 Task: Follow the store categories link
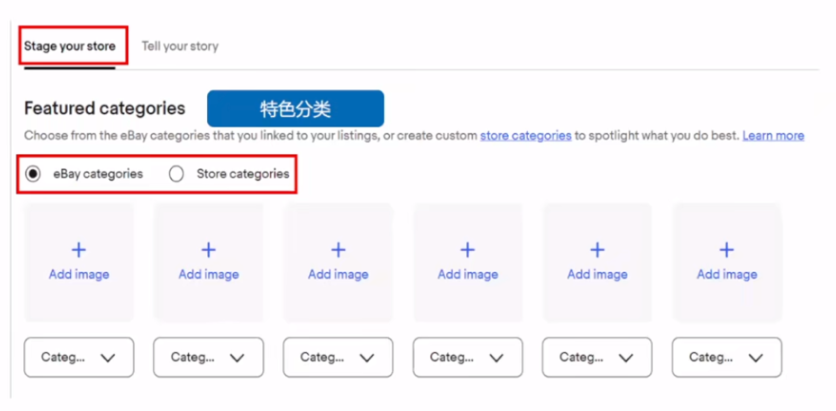click(526, 136)
